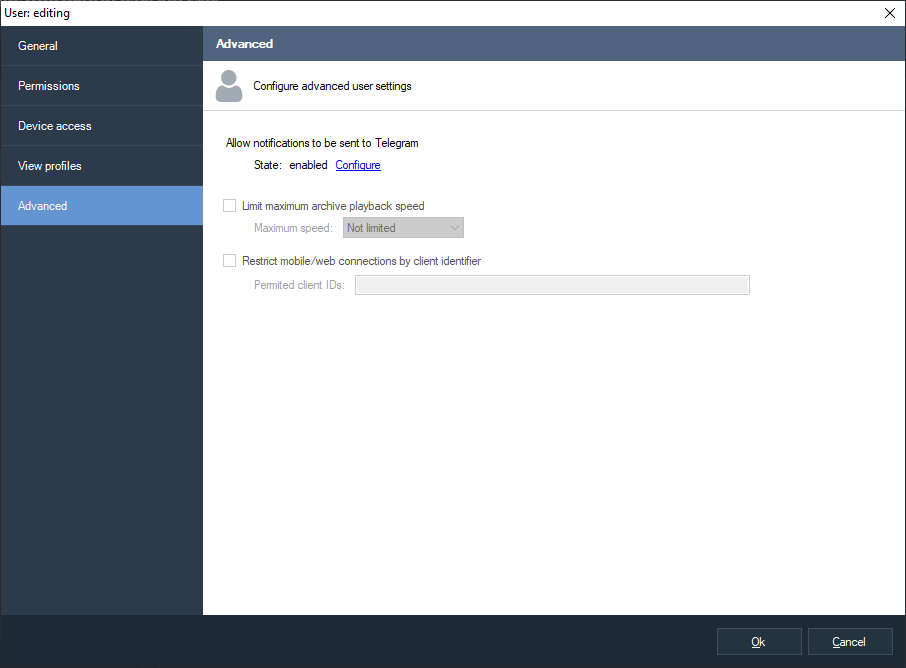
Task: Click the 'Allow notifications to be sent to Telegram' label
Action: coord(322,144)
